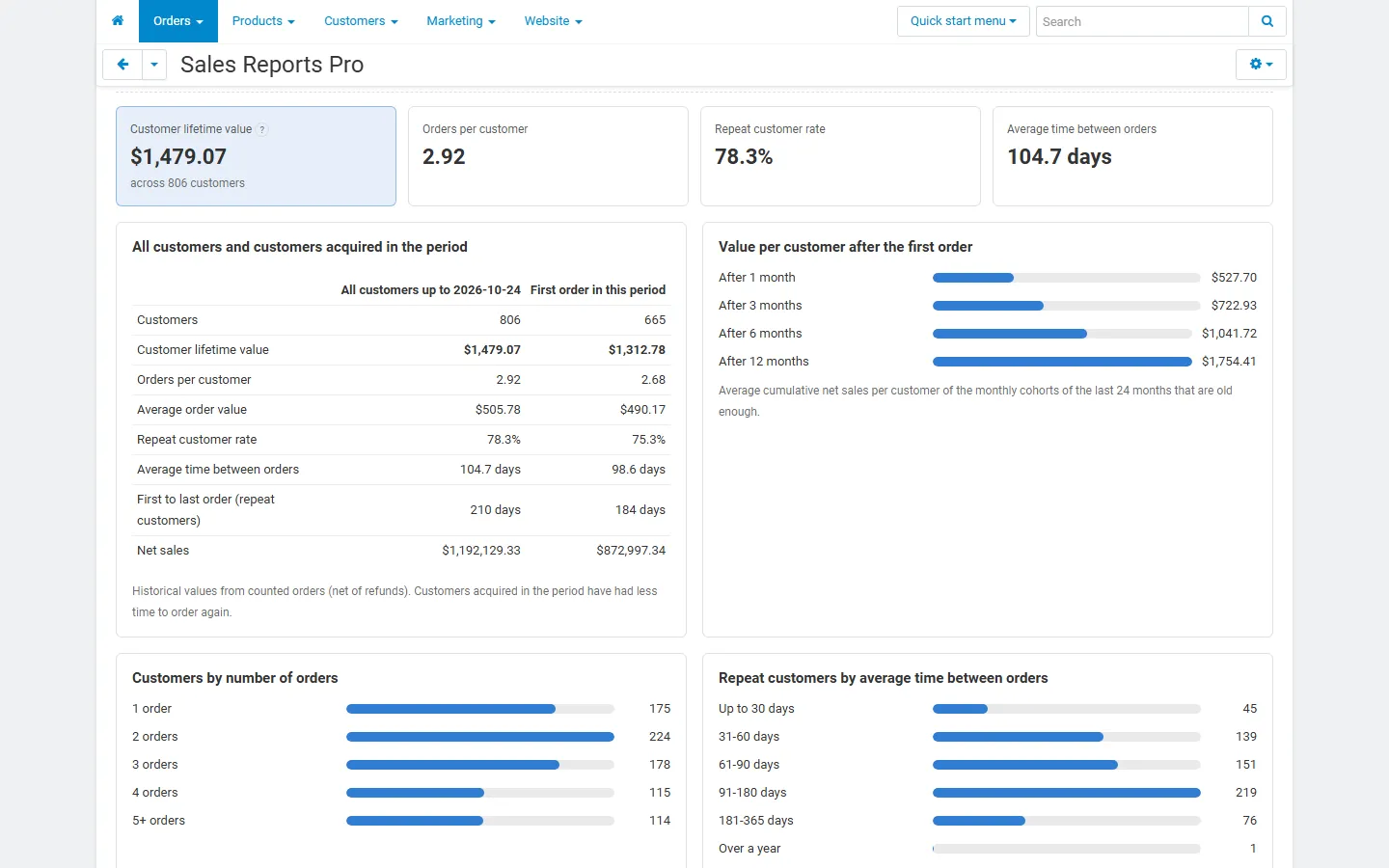Image resolution: width=1389 pixels, height=868 pixels.
Task: Go to the home dashboard icon
Action: pos(118,21)
